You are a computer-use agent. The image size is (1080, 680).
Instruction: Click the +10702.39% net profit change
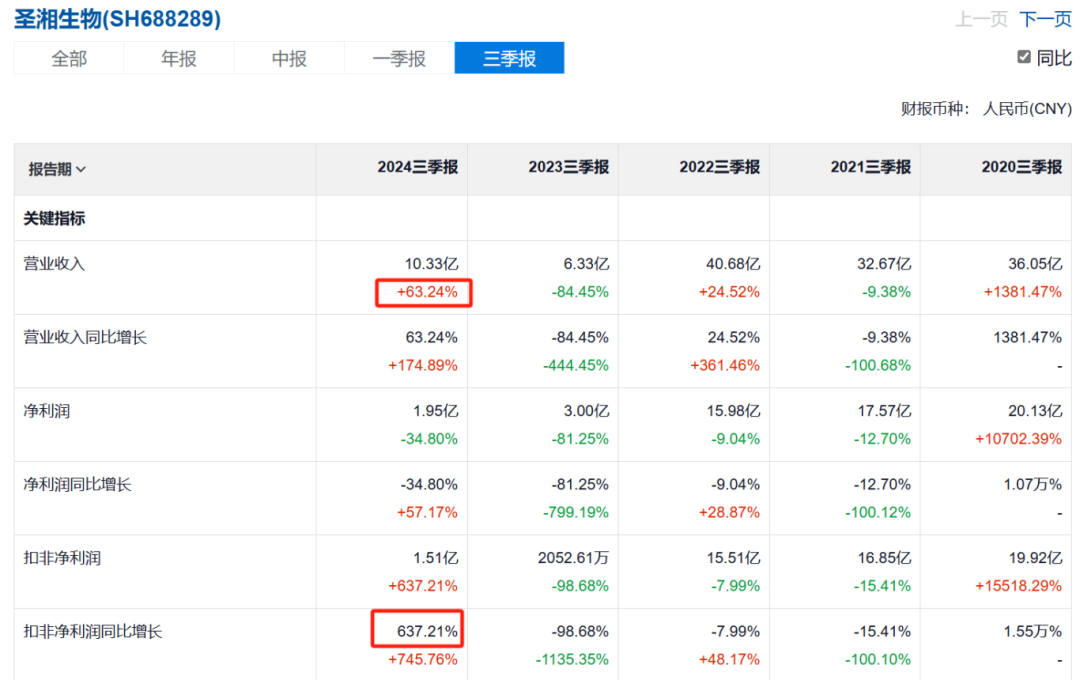(x=1019, y=440)
